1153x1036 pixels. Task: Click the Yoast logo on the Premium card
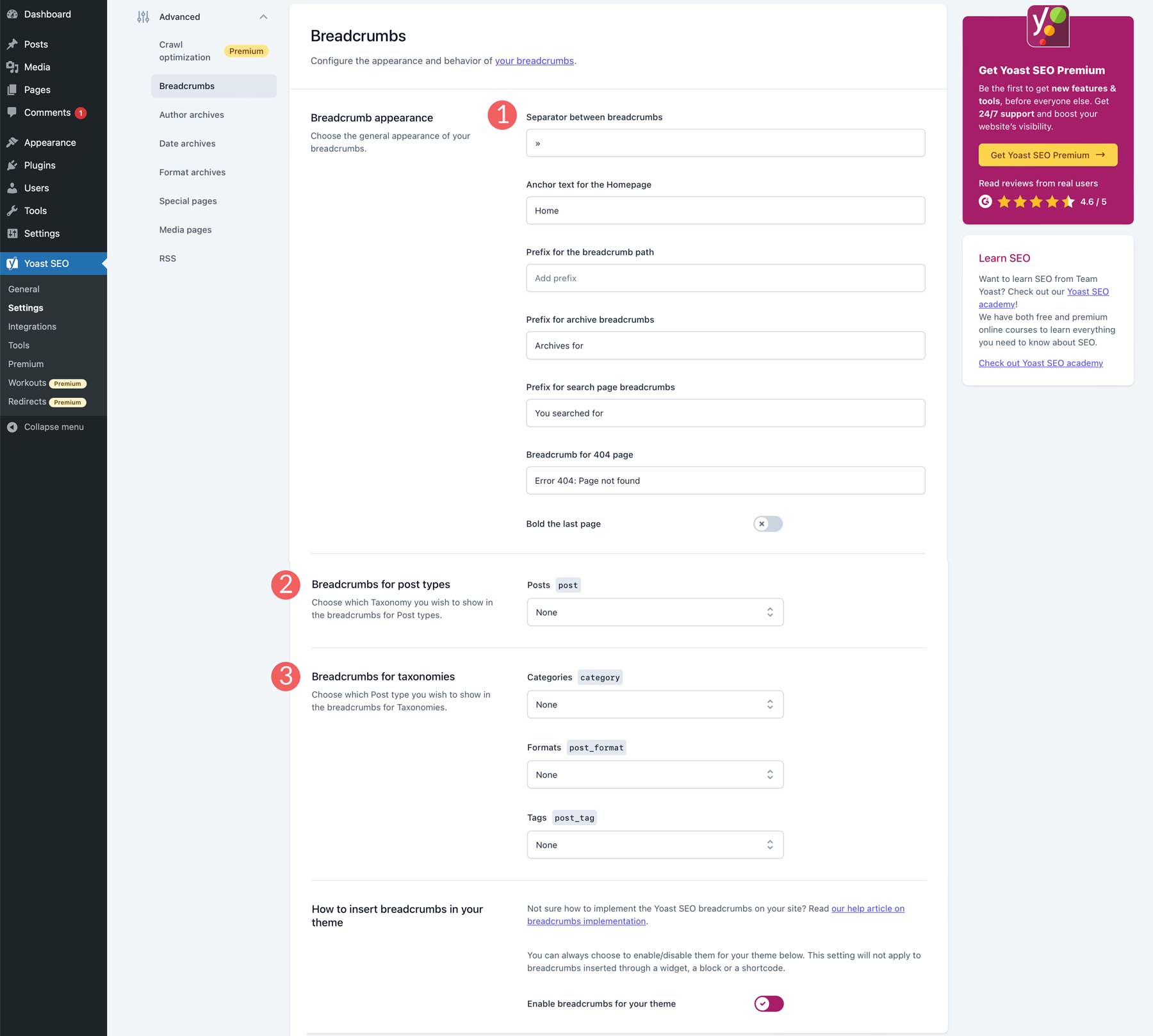coord(1048,26)
